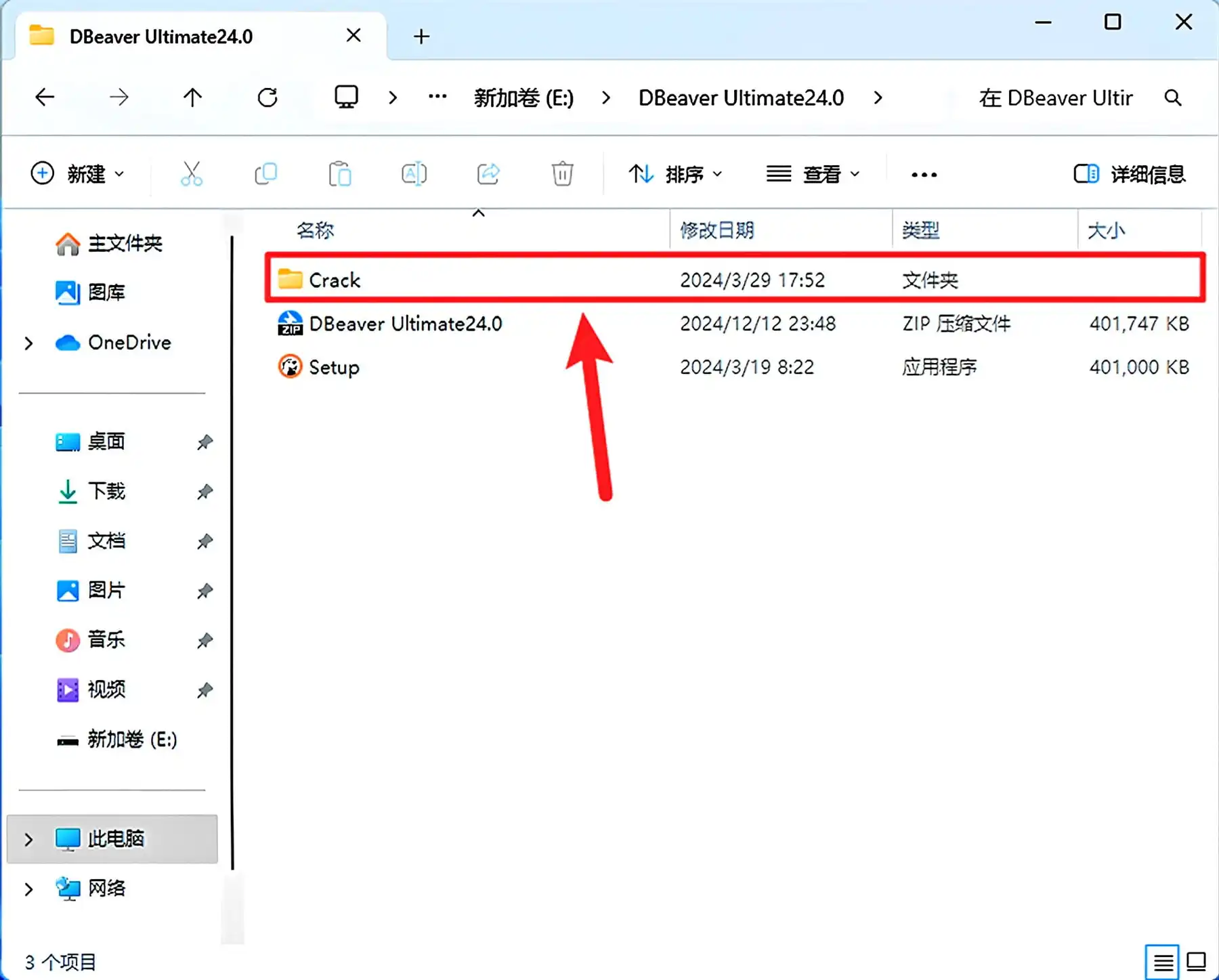Sort by 大小 column header
1219x980 pixels.
pos(1106,230)
